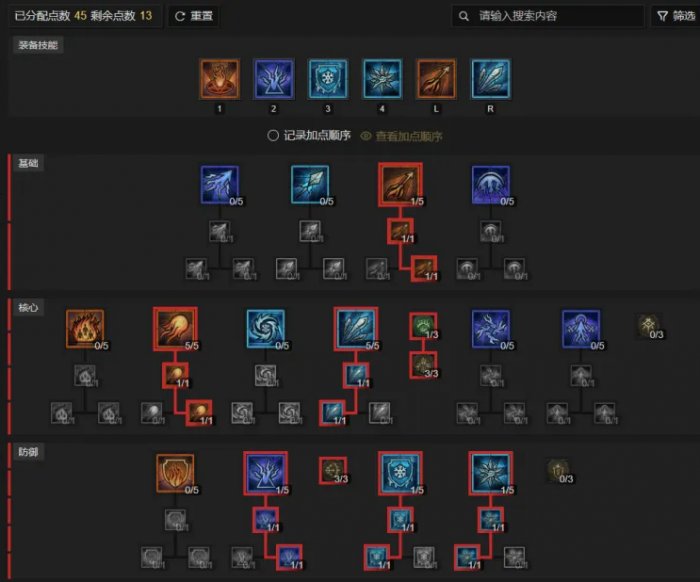Click the Incinerate core skill at 0/5

(85, 328)
